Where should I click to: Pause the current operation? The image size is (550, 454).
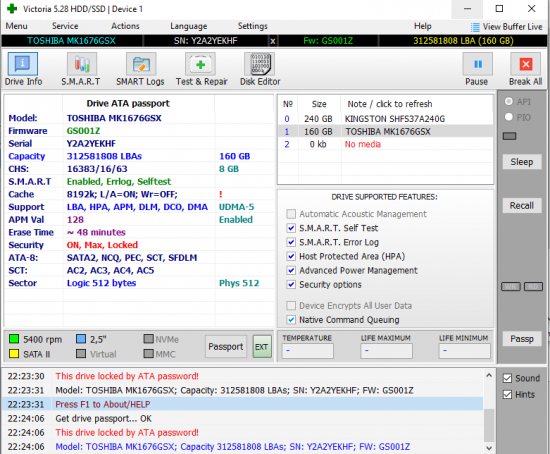(x=477, y=69)
